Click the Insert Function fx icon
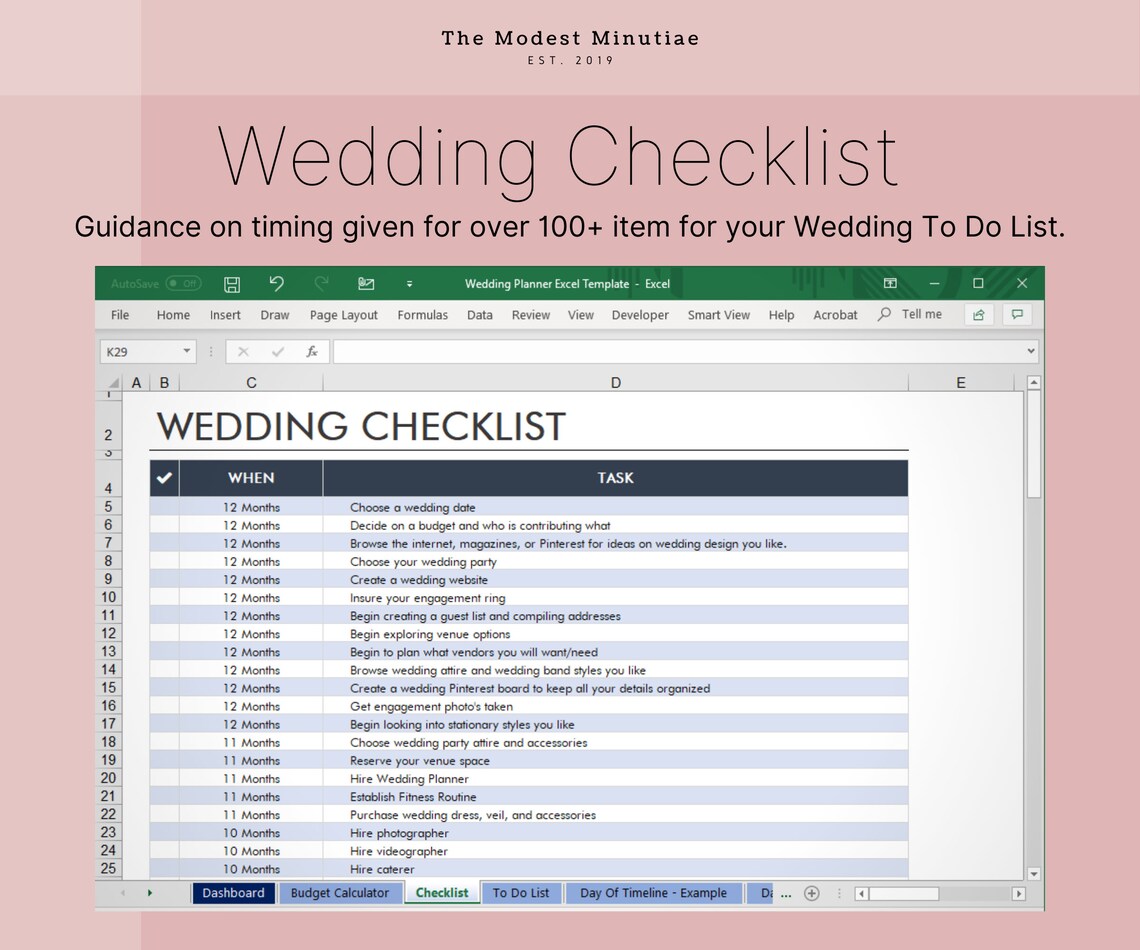The height and width of the screenshot is (950, 1140). pos(311,351)
